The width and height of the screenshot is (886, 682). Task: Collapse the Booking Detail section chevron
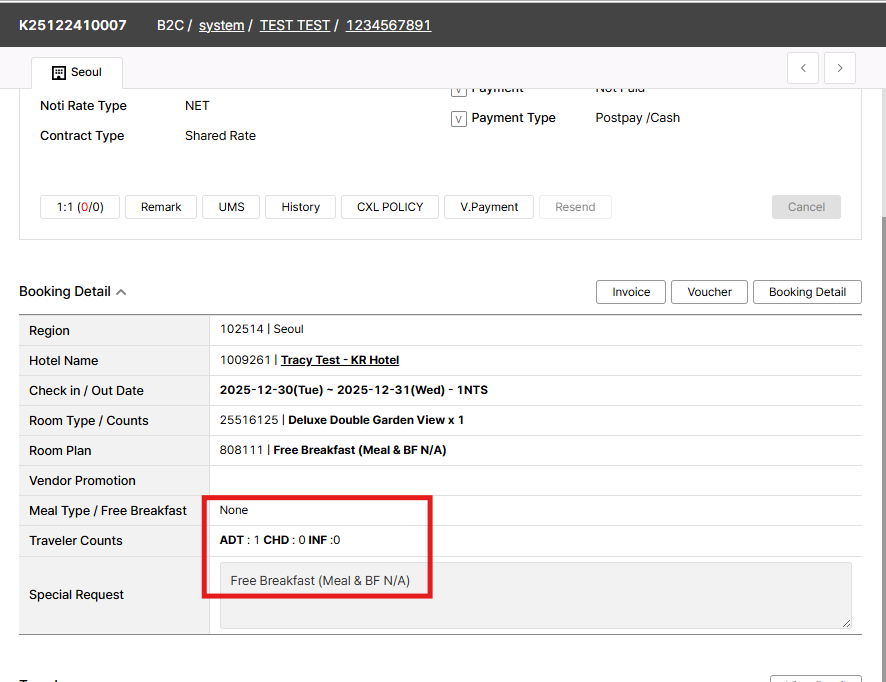click(x=121, y=292)
